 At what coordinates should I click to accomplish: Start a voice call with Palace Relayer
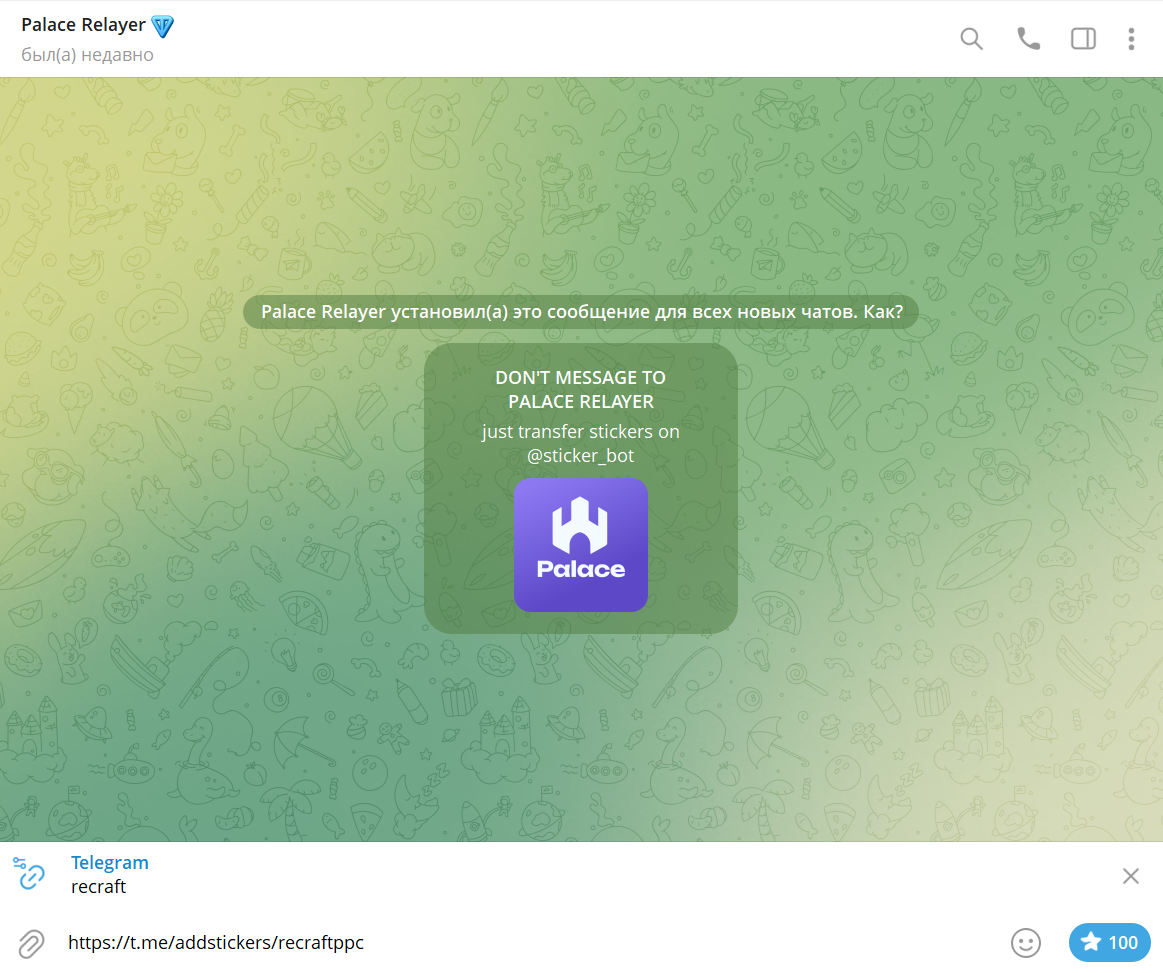[x=1028, y=39]
